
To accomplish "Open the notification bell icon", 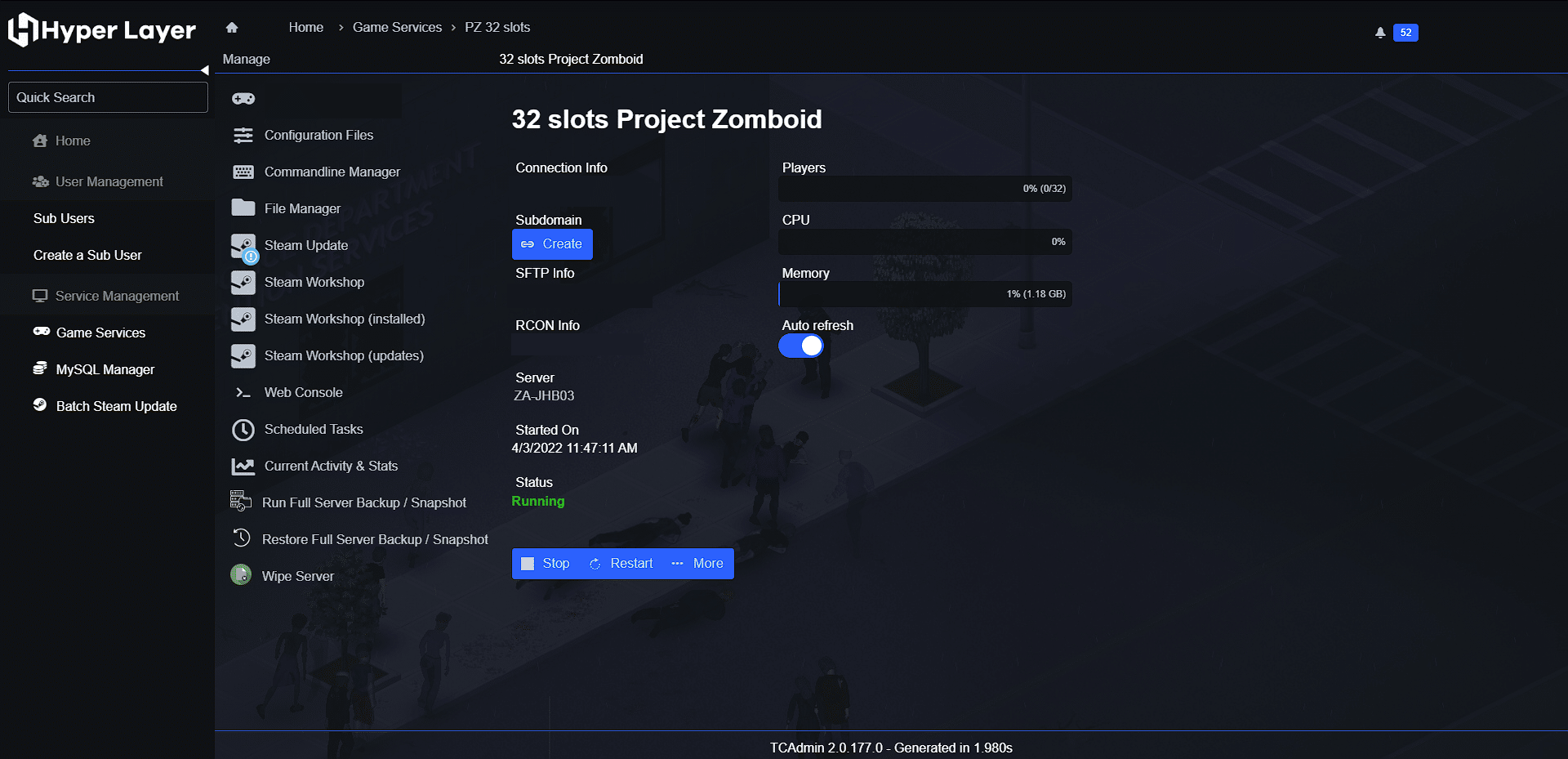I will pyautogui.click(x=1380, y=33).
